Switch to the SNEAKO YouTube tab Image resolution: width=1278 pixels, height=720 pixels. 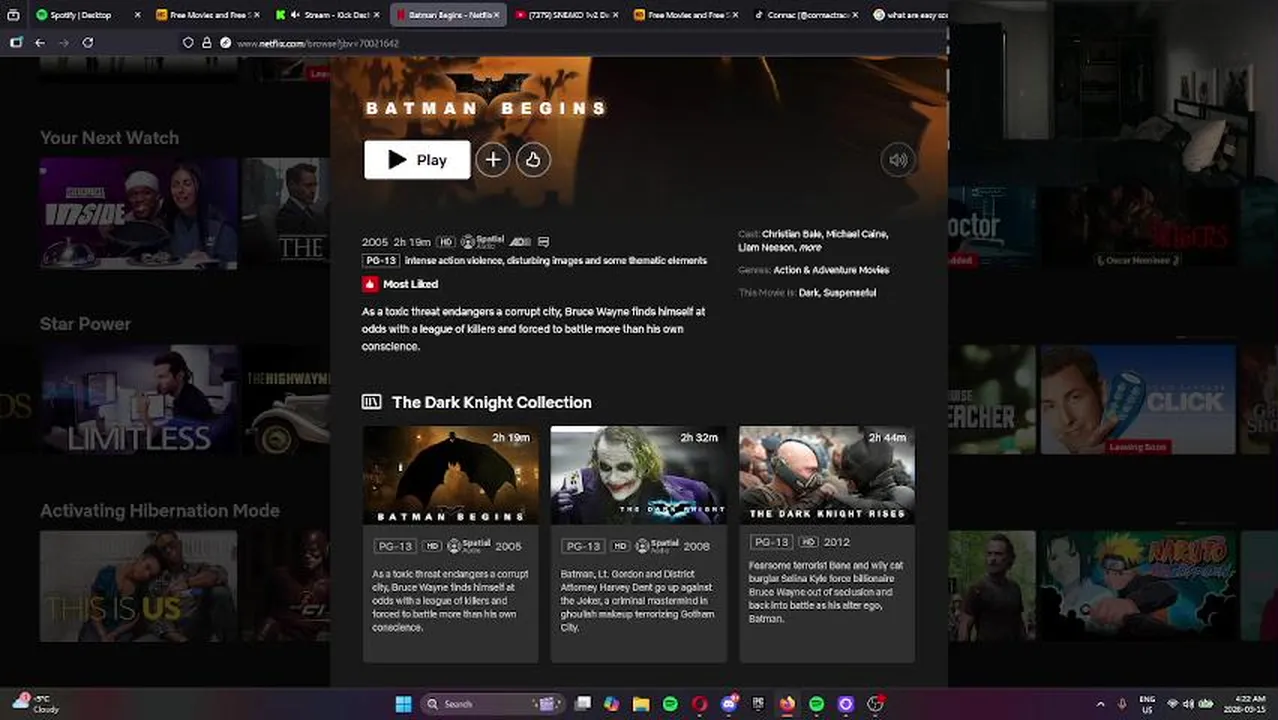pyautogui.click(x=568, y=15)
